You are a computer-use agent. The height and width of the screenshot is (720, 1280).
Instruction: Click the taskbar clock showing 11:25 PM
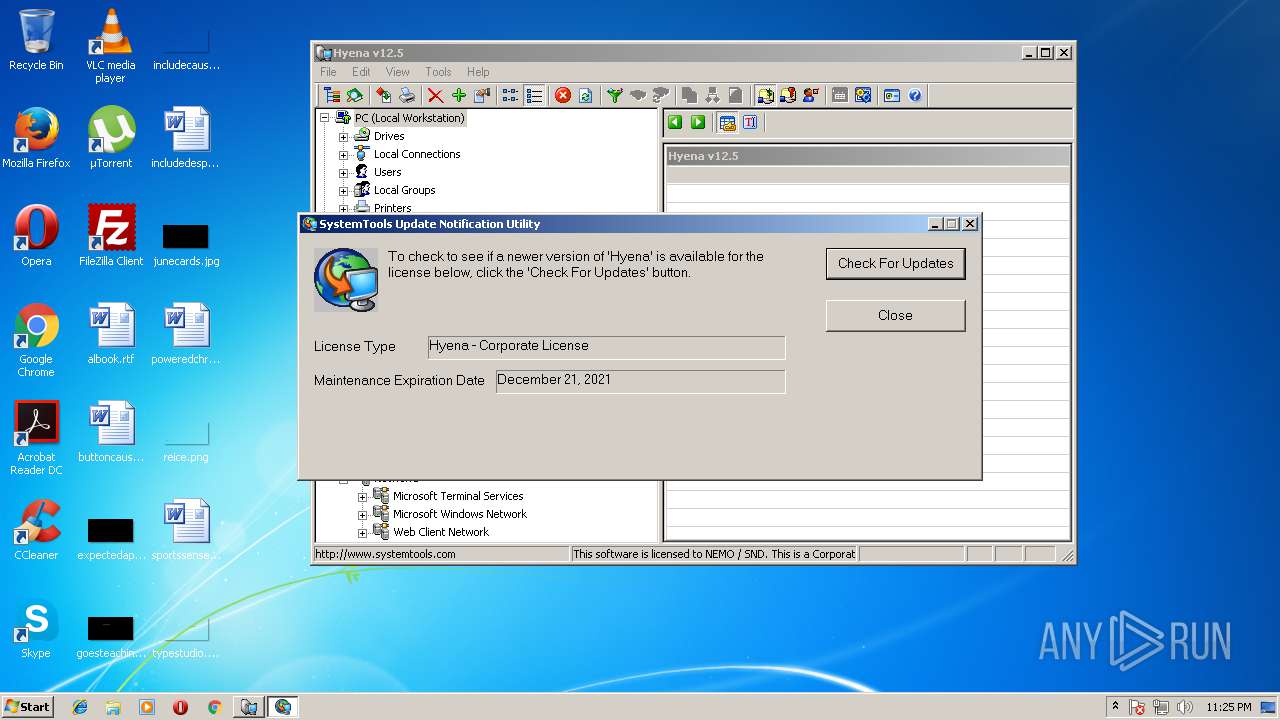tap(1229, 707)
